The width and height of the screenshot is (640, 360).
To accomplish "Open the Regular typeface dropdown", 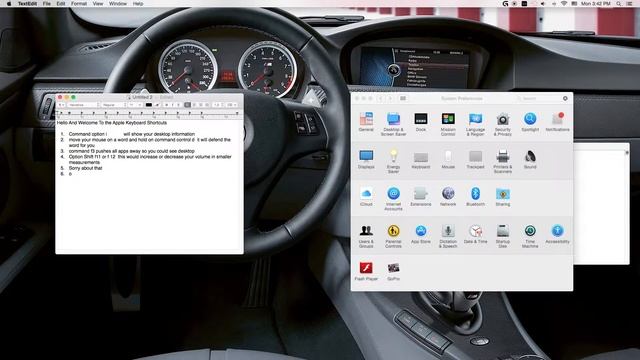I will pos(114,105).
